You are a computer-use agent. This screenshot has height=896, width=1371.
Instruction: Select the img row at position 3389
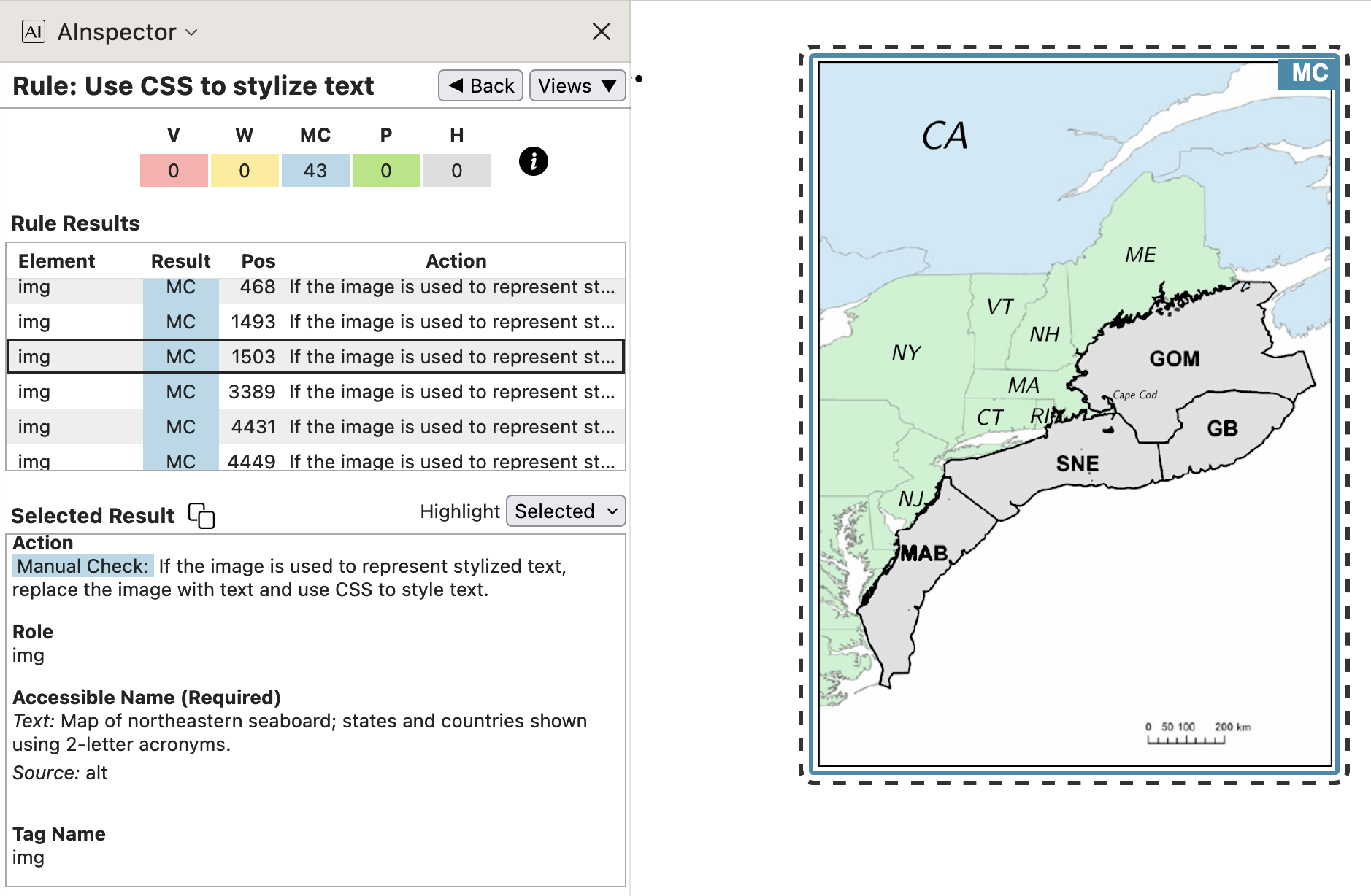[x=315, y=392]
